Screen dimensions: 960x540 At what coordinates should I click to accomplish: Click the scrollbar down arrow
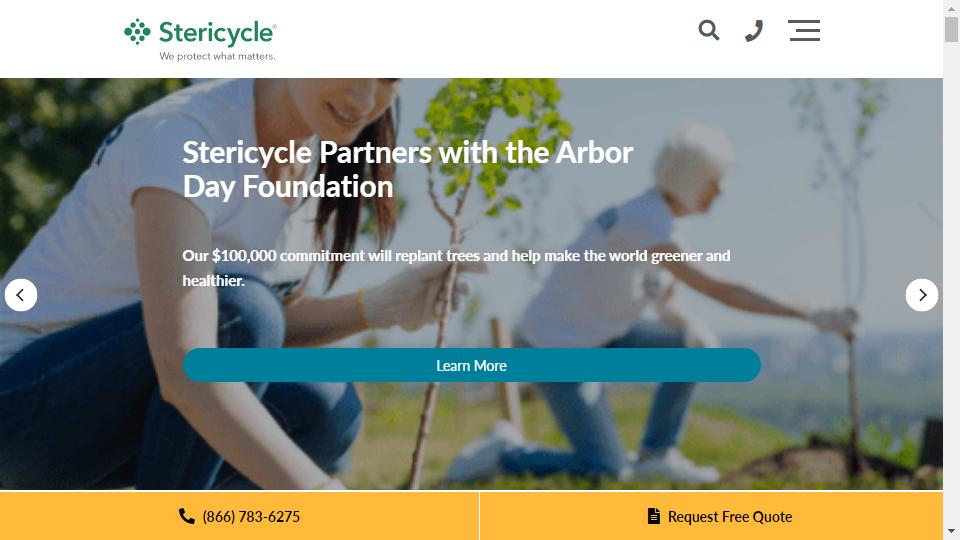pyautogui.click(x=951, y=531)
